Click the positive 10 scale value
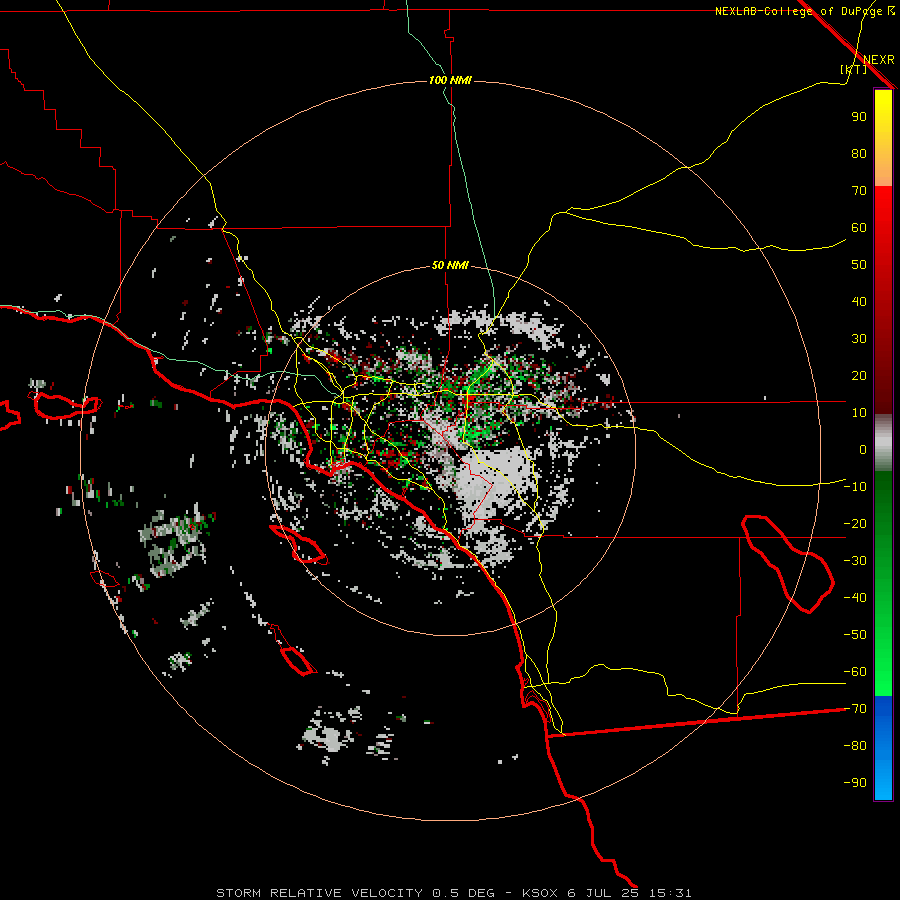Image resolution: width=900 pixels, height=900 pixels. (x=859, y=413)
